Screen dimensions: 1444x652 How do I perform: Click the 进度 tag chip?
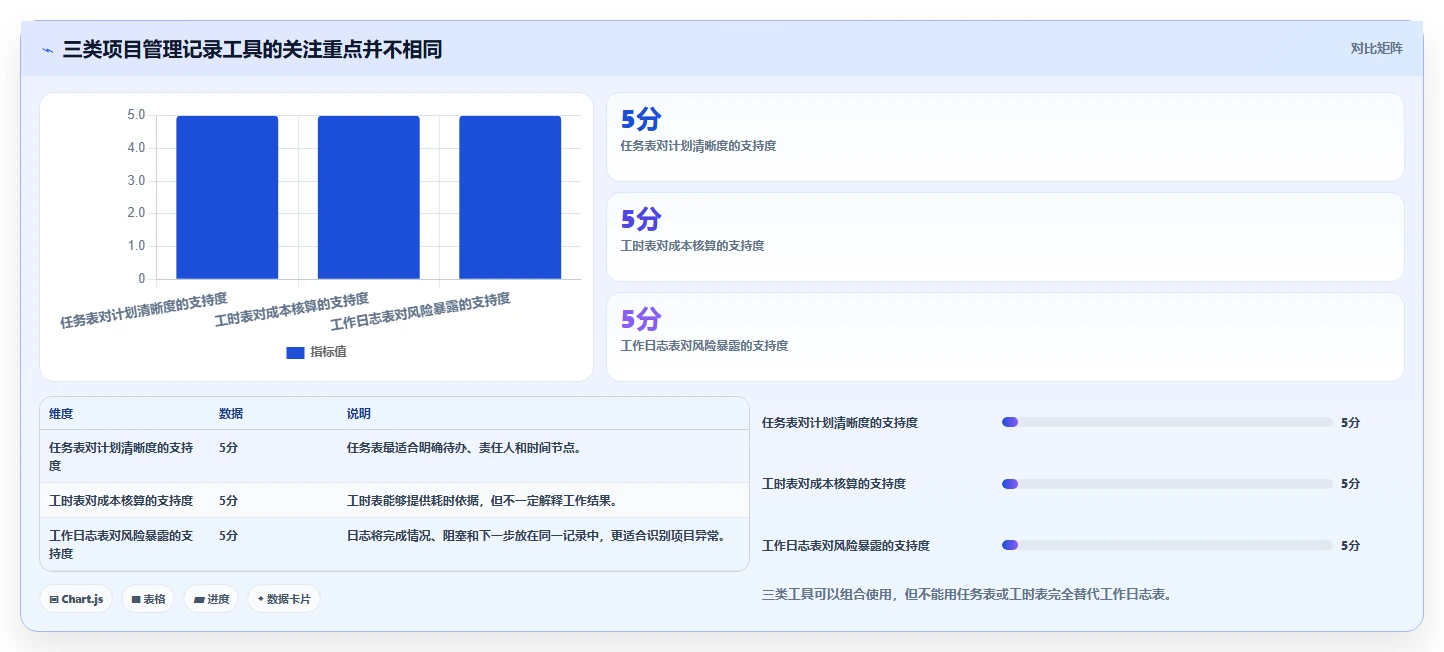pos(211,599)
